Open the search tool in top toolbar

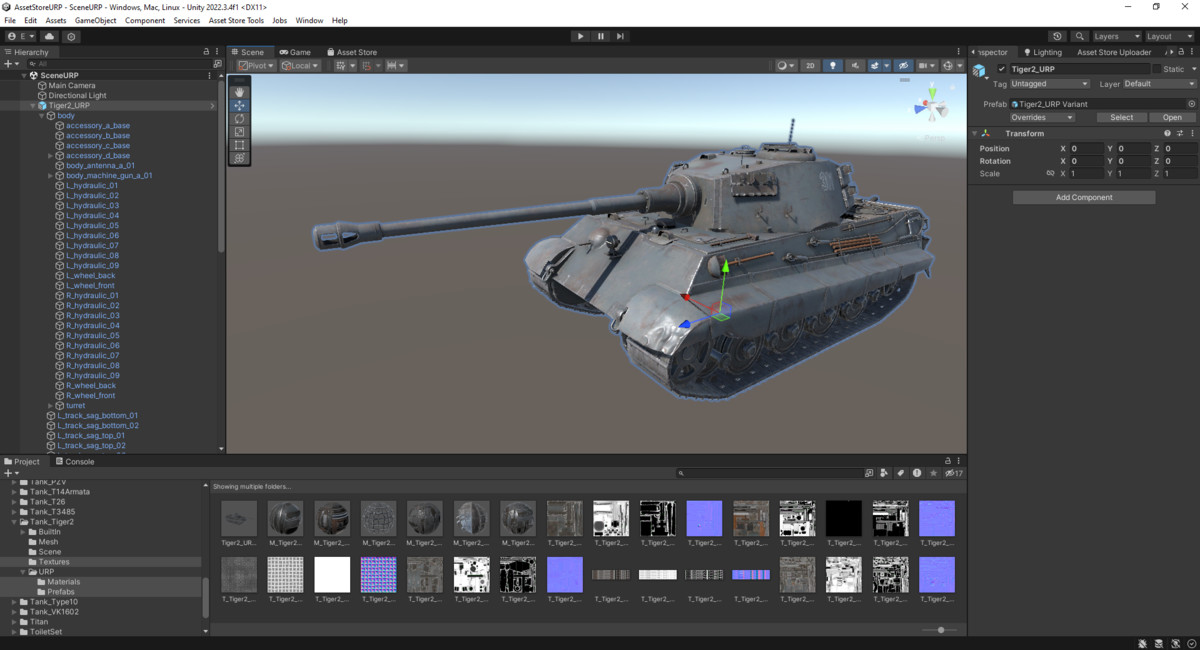(x=1079, y=35)
